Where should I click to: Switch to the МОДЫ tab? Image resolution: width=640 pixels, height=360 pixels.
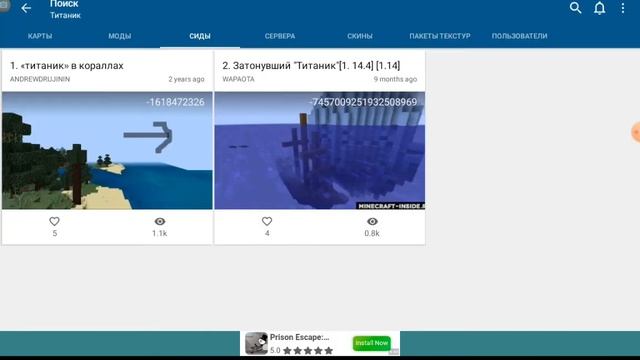click(120, 36)
